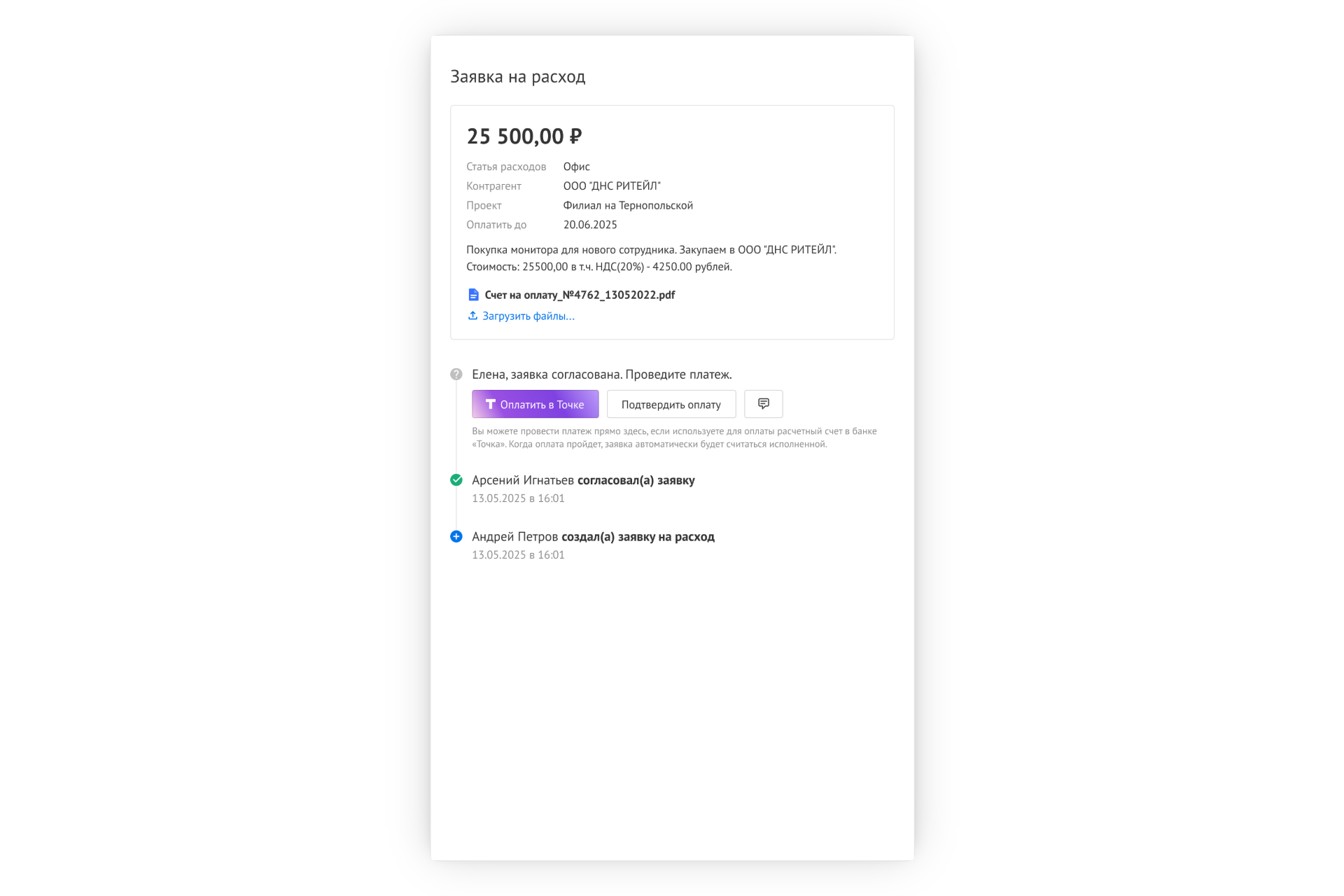Click the ruble sign in the amount
Image resolution: width=1344 pixels, height=896 pixels.
(x=575, y=136)
